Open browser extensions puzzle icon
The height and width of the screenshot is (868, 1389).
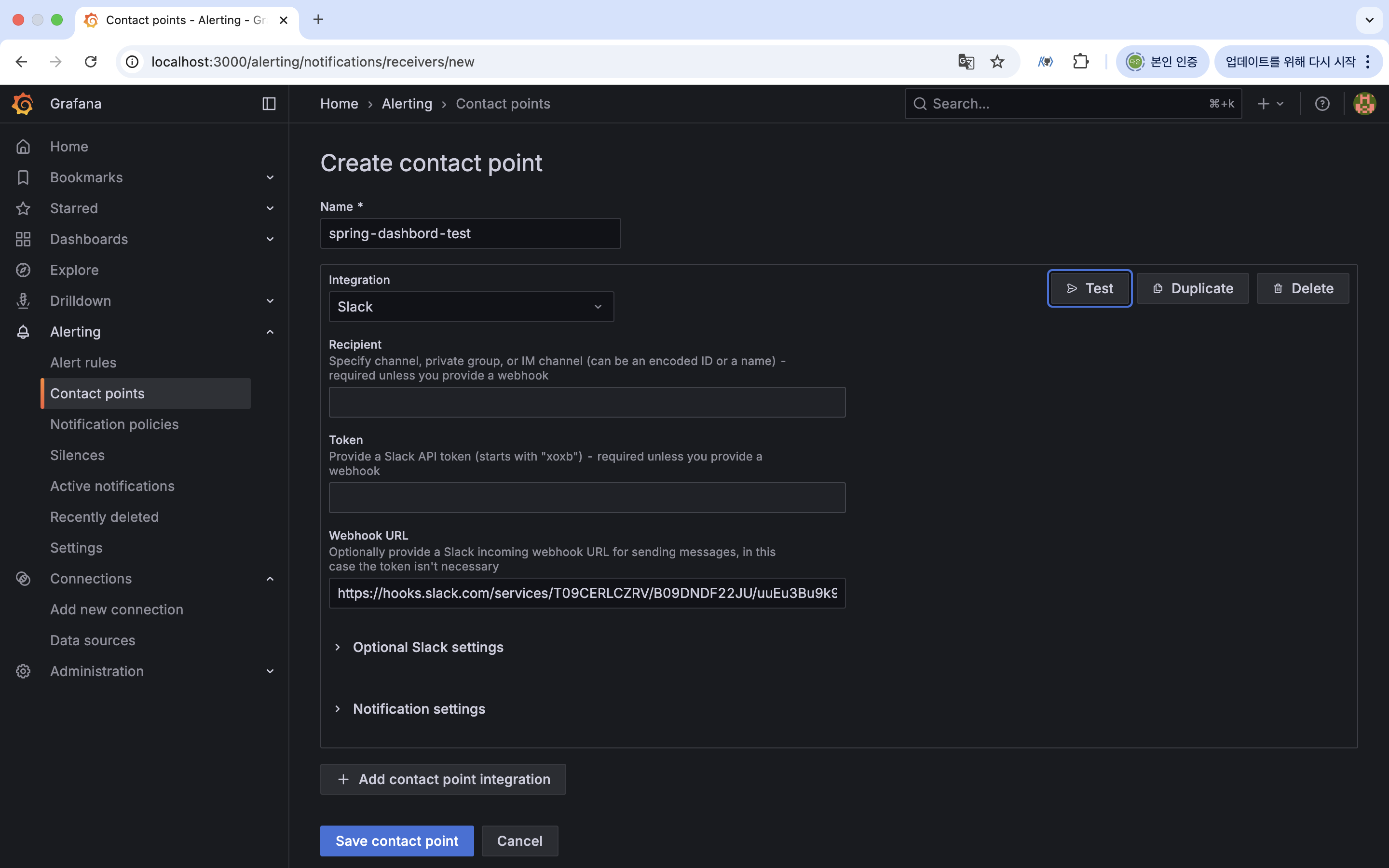1081,61
